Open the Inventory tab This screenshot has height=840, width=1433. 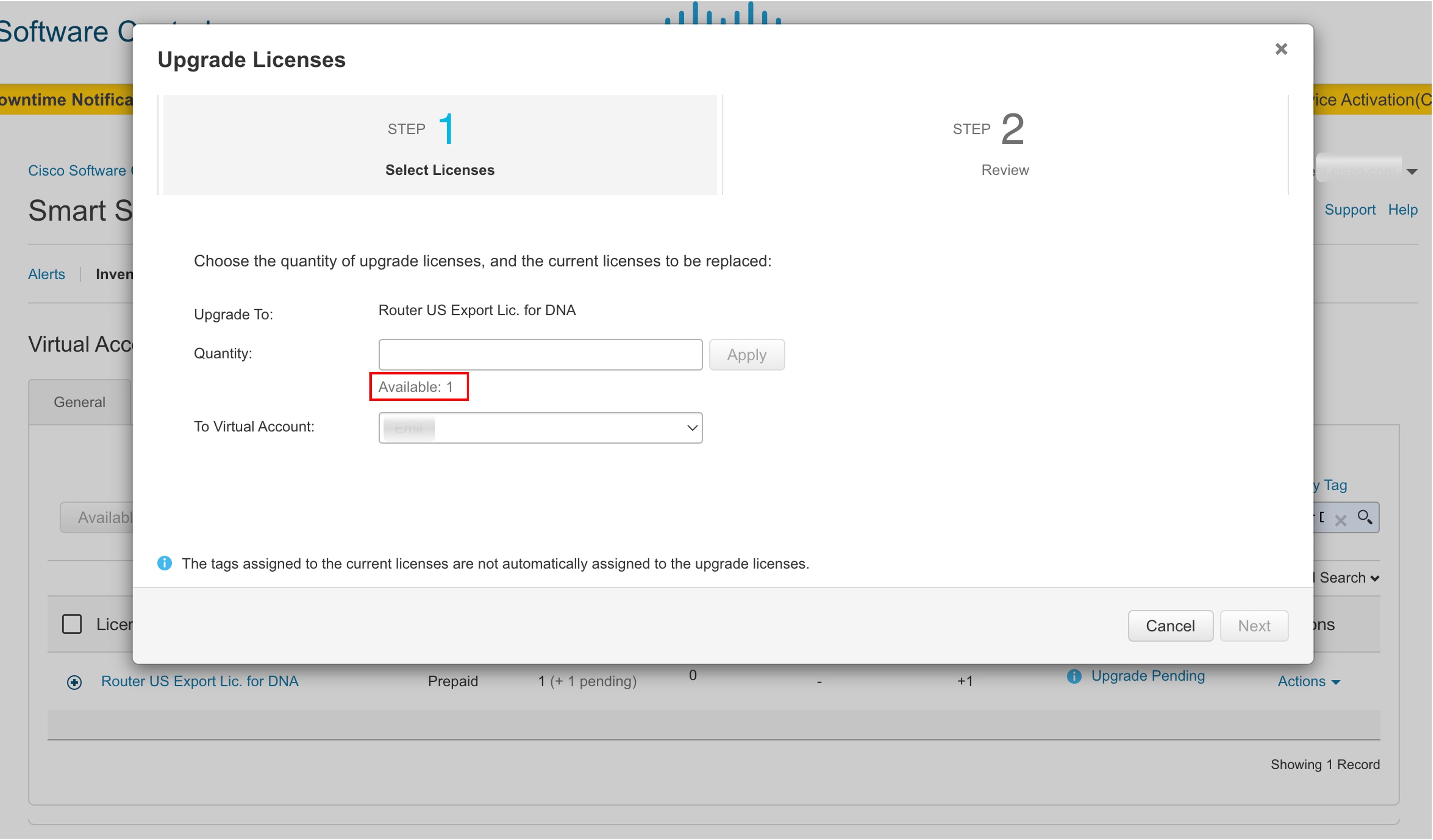114,274
